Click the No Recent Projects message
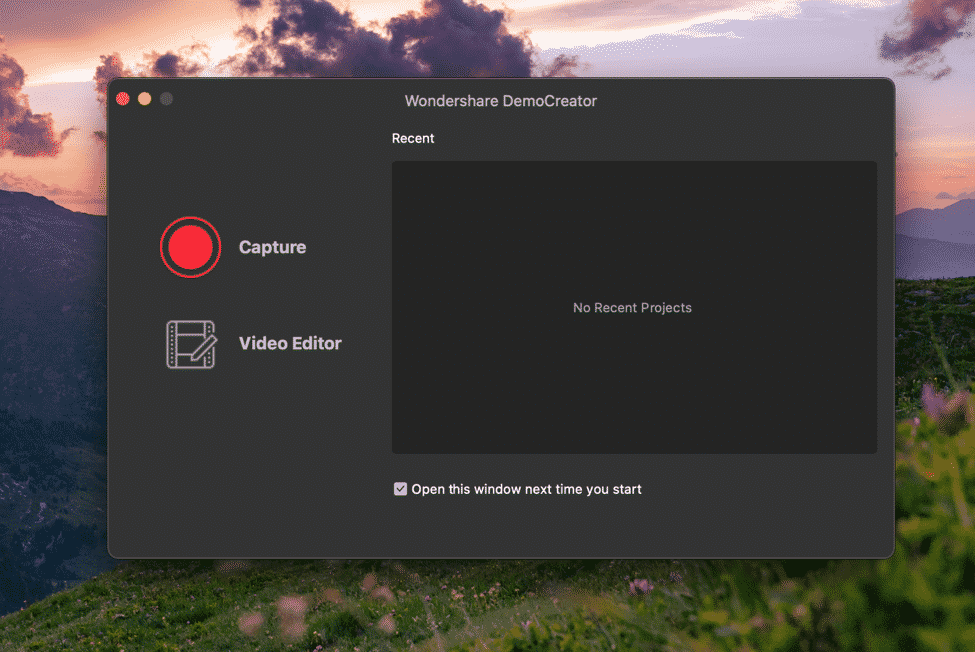 pyautogui.click(x=632, y=307)
